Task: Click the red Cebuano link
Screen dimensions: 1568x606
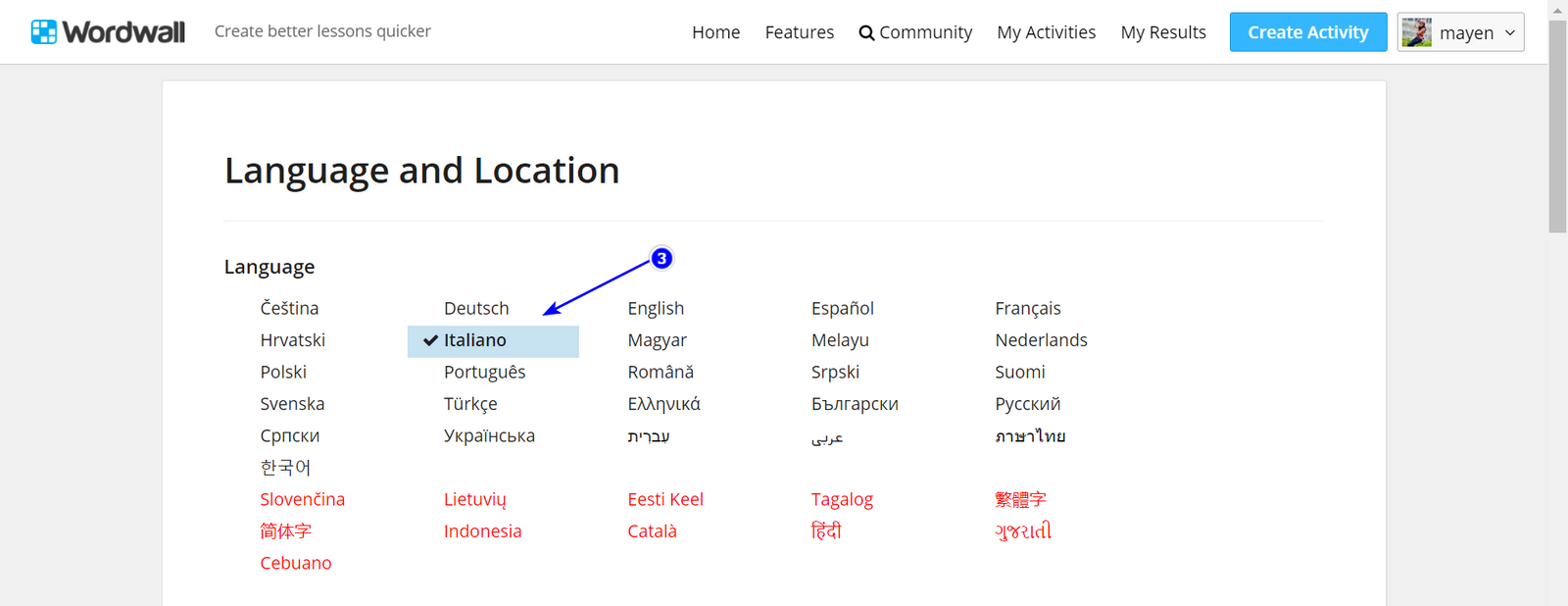Action: [295, 563]
